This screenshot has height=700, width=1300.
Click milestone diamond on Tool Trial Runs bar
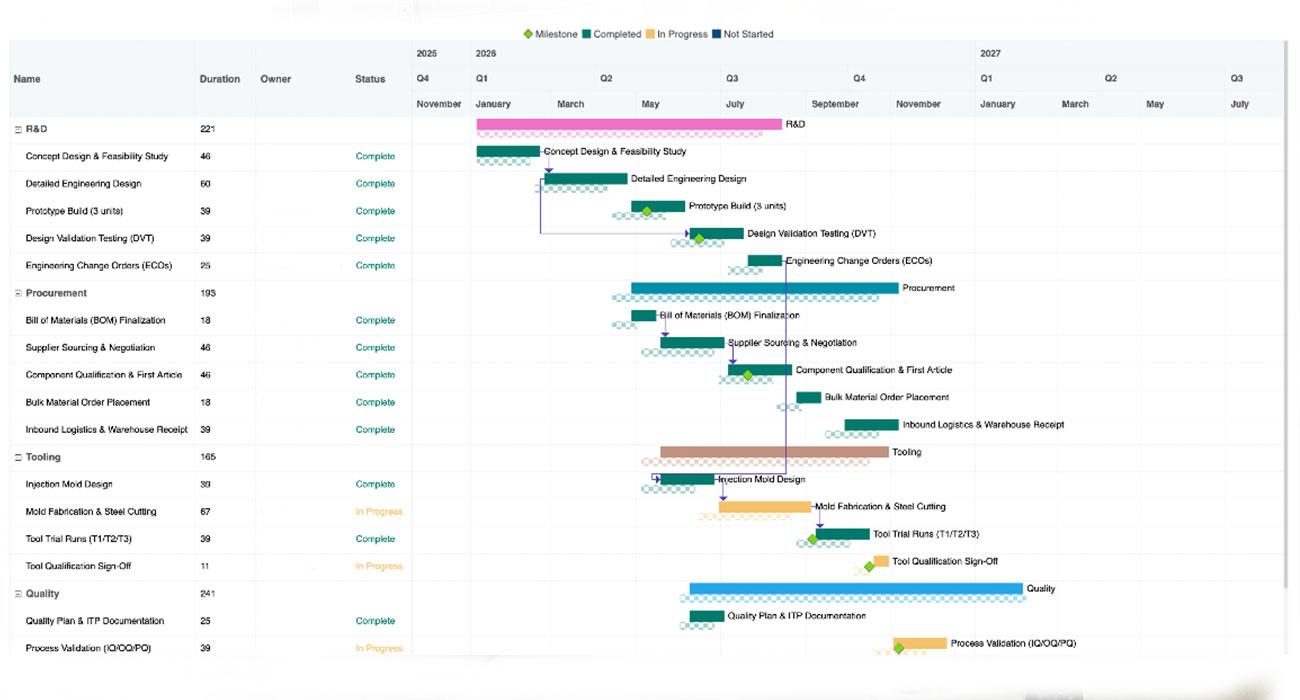(813, 539)
